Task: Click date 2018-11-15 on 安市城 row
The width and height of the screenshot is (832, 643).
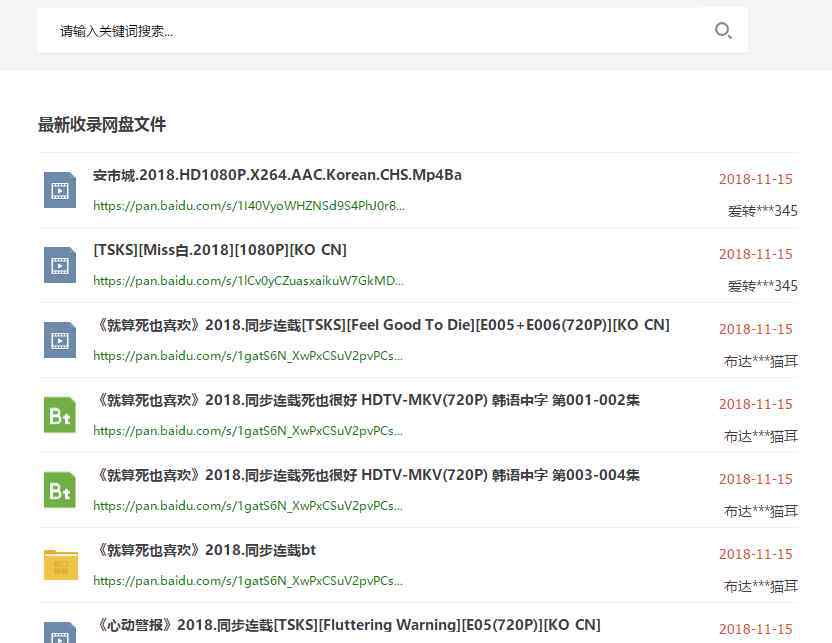Action: pos(756,179)
